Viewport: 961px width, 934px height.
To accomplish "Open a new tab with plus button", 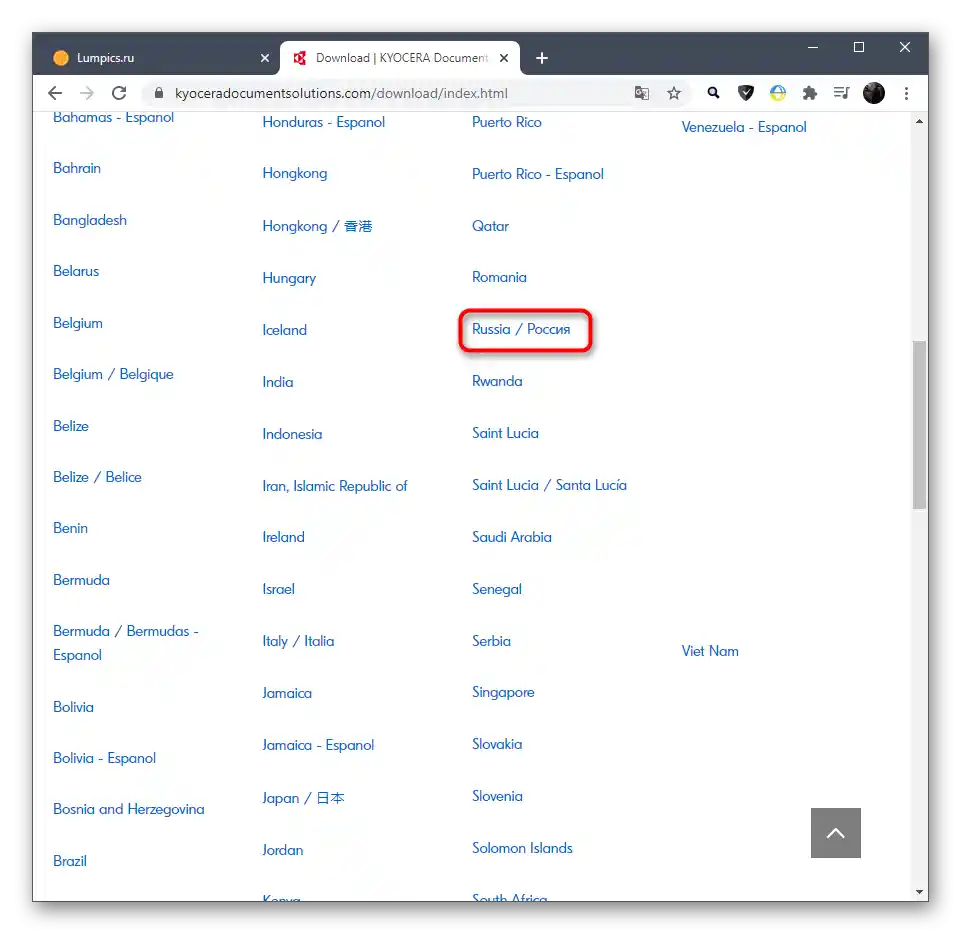I will [x=542, y=58].
